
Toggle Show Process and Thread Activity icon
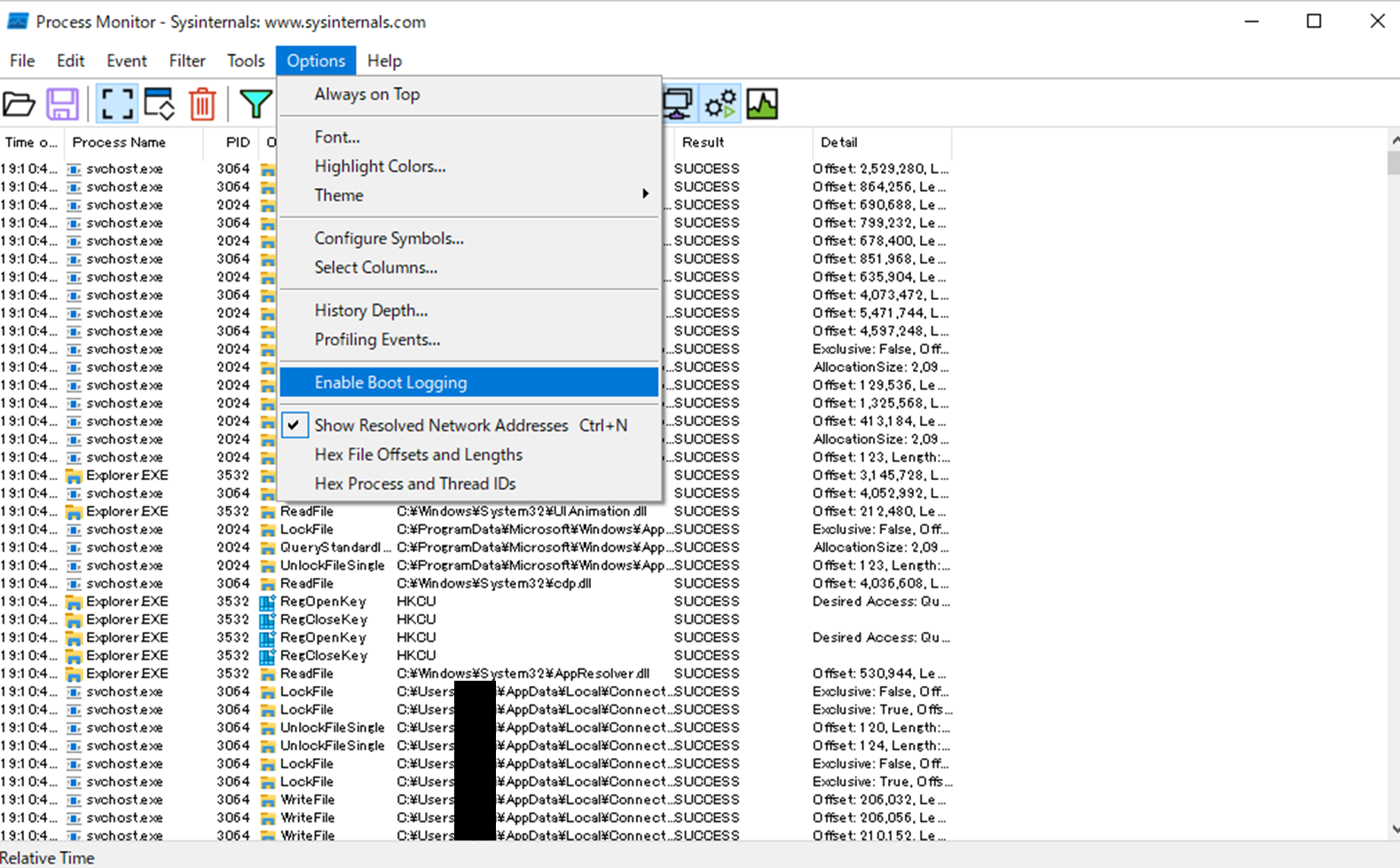click(720, 105)
